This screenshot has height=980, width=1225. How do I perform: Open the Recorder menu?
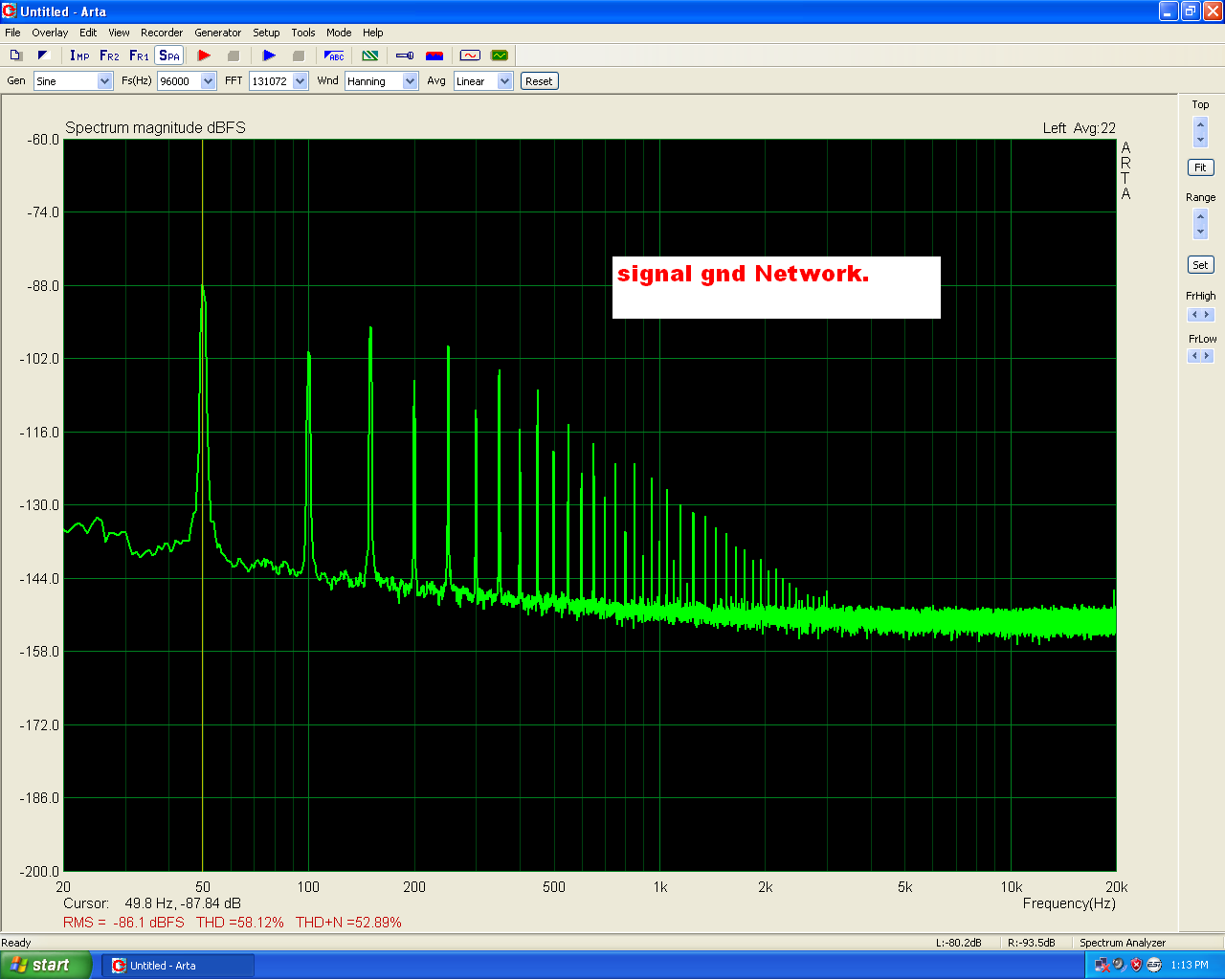point(162,33)
